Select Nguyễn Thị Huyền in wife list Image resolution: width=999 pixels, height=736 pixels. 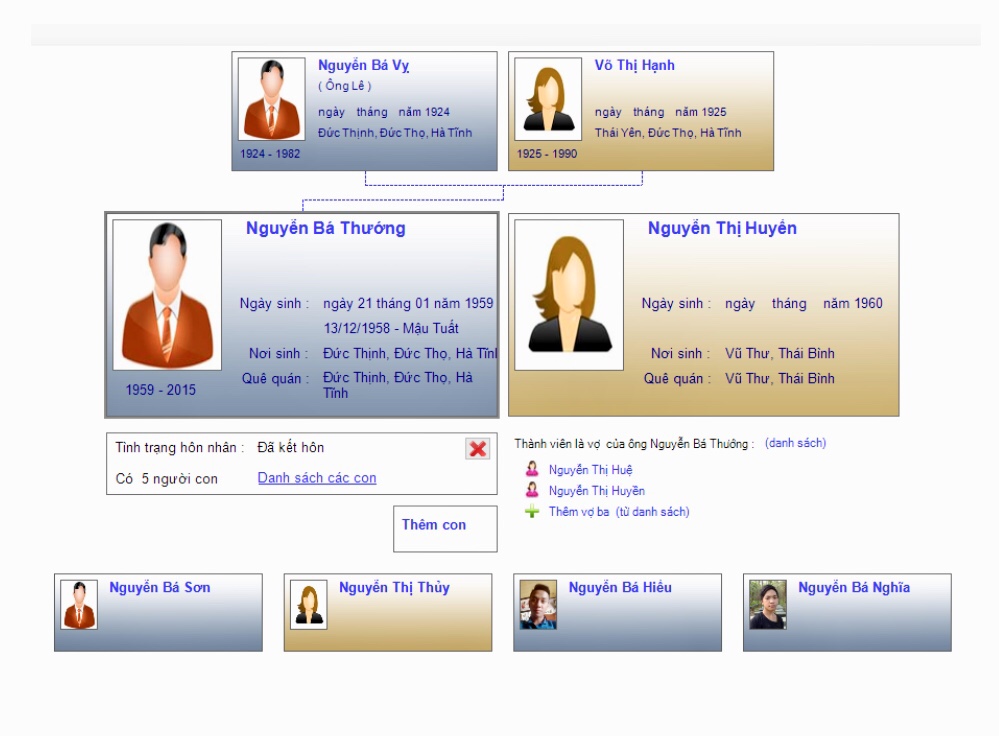597,491
